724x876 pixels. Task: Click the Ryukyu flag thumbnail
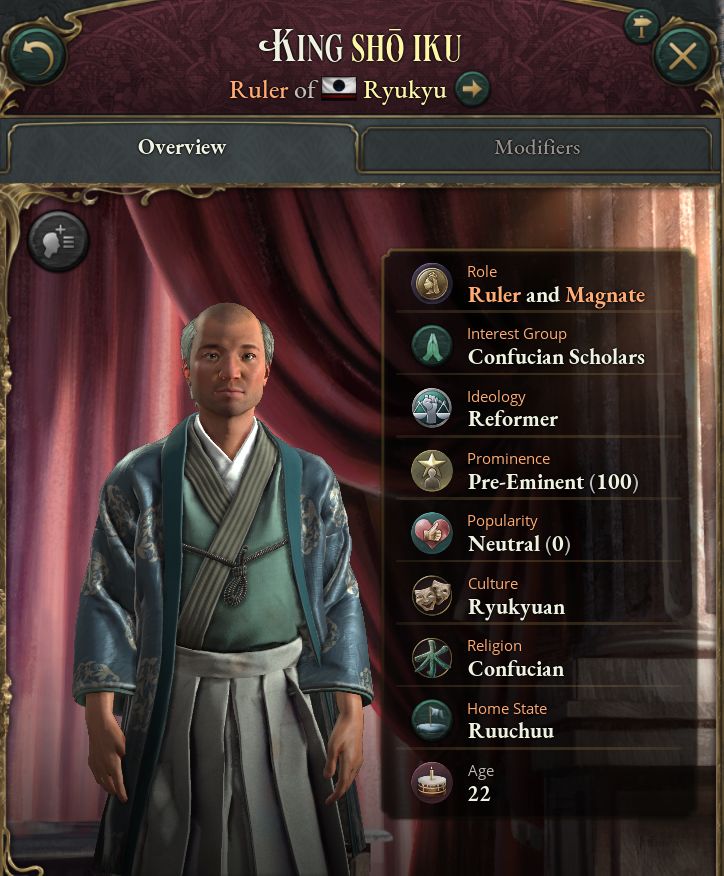click(339, 88)
